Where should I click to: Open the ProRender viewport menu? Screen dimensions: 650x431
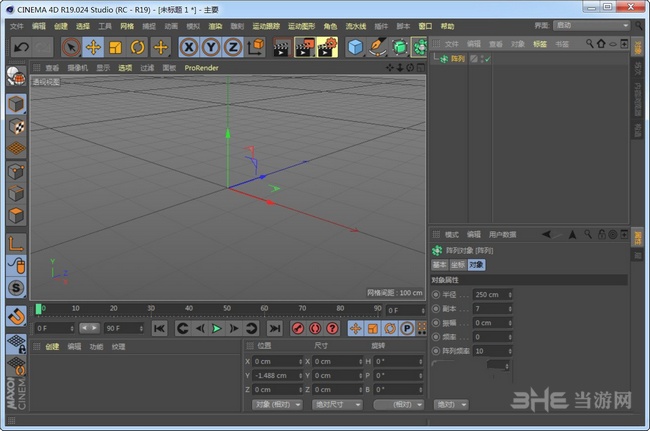point(201,68)
